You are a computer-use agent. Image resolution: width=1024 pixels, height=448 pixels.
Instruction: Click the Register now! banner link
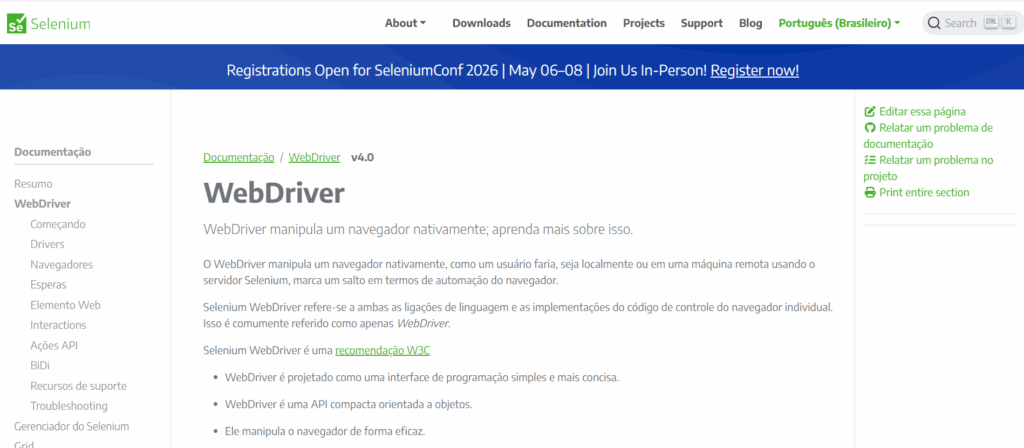point(754,70)
